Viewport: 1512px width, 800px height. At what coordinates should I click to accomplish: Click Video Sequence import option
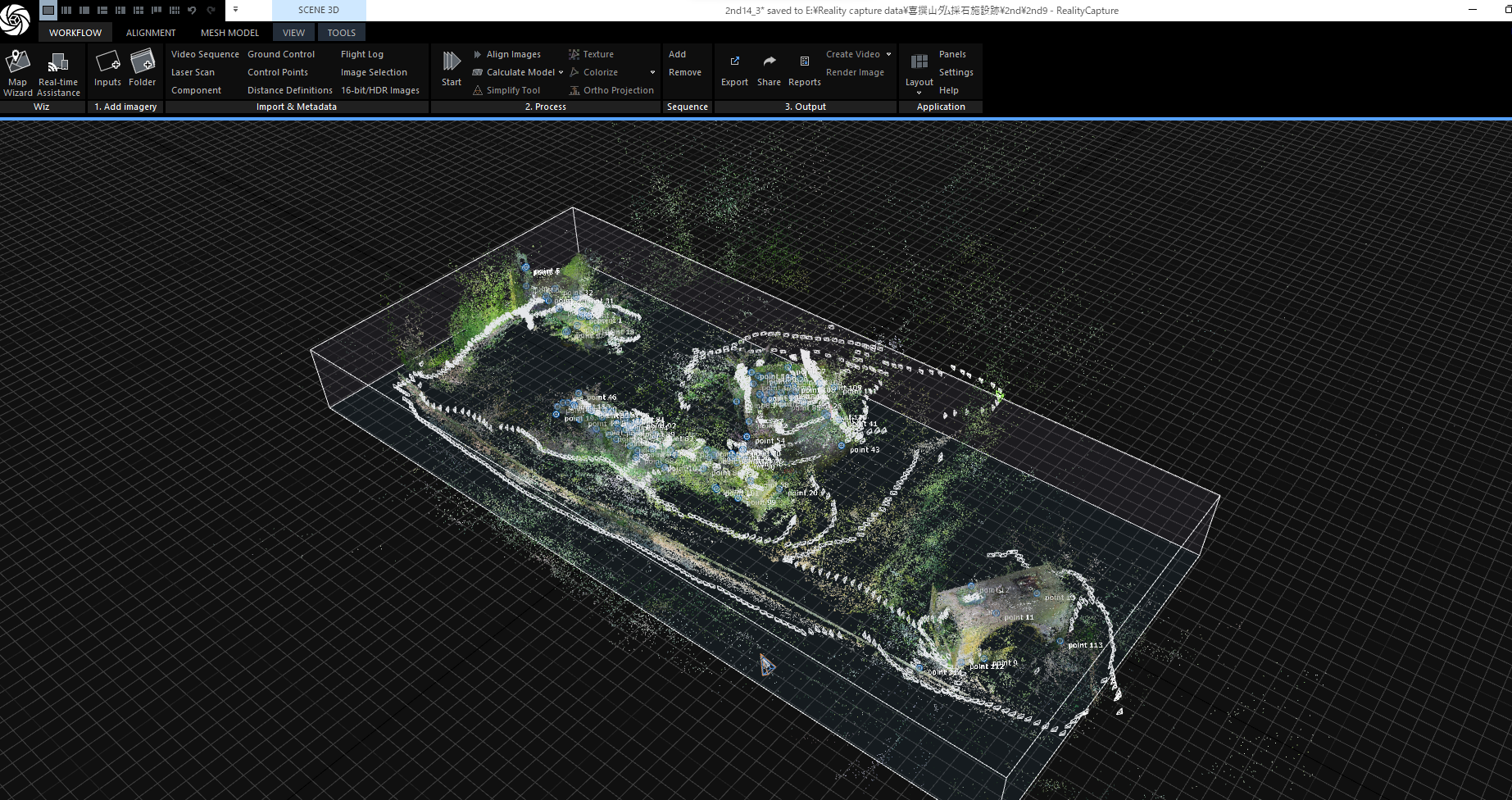(205, 54)
